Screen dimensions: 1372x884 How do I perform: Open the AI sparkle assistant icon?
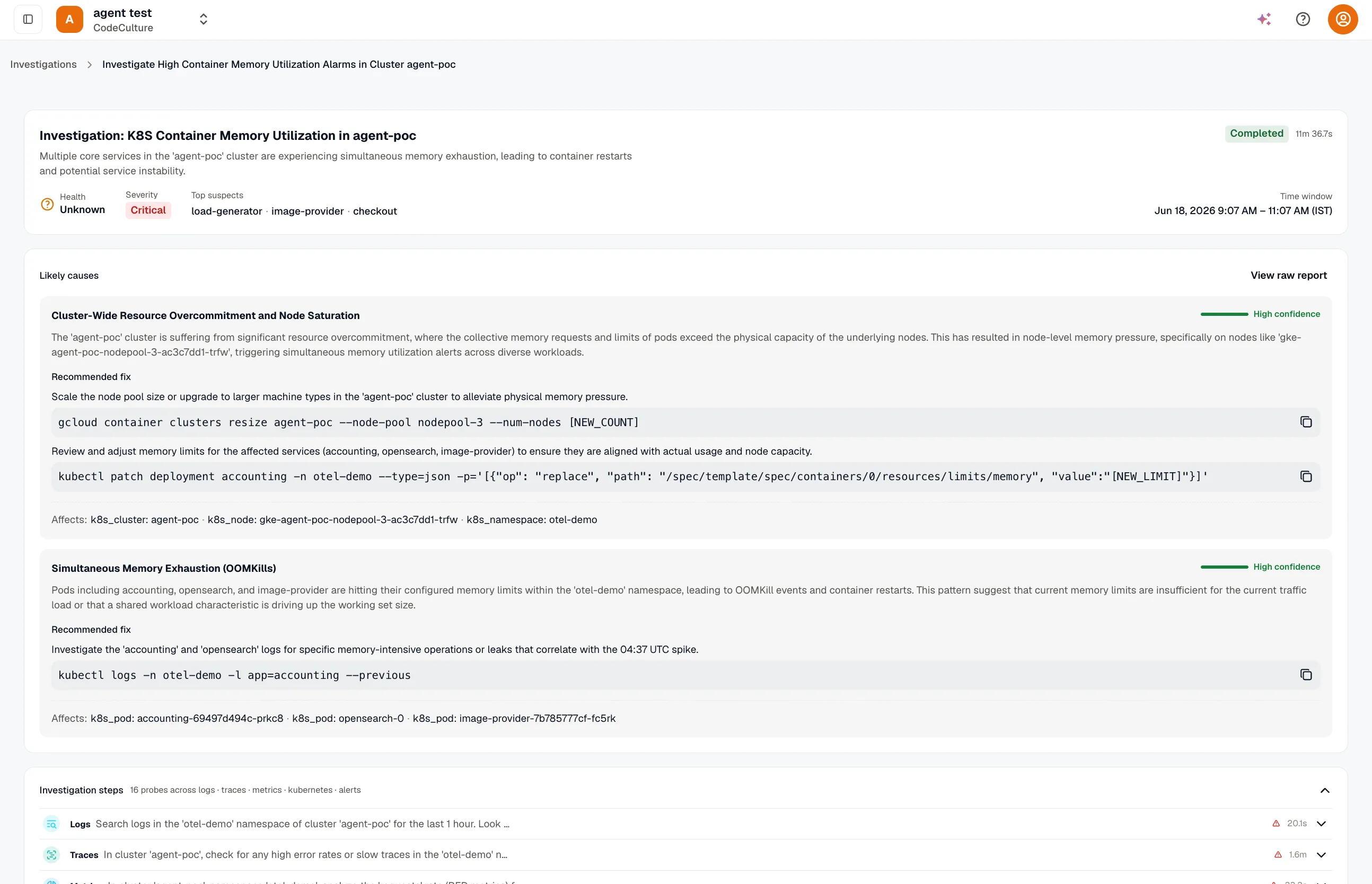tap(1264, 20)
